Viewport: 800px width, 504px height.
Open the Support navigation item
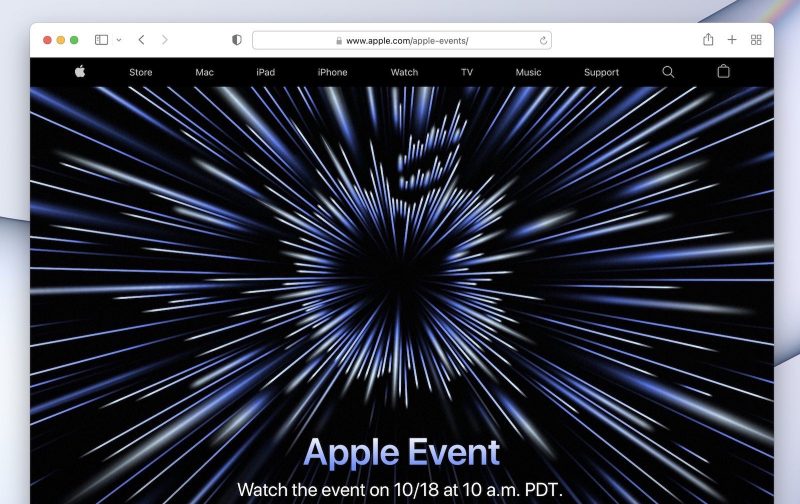[601, 72]
